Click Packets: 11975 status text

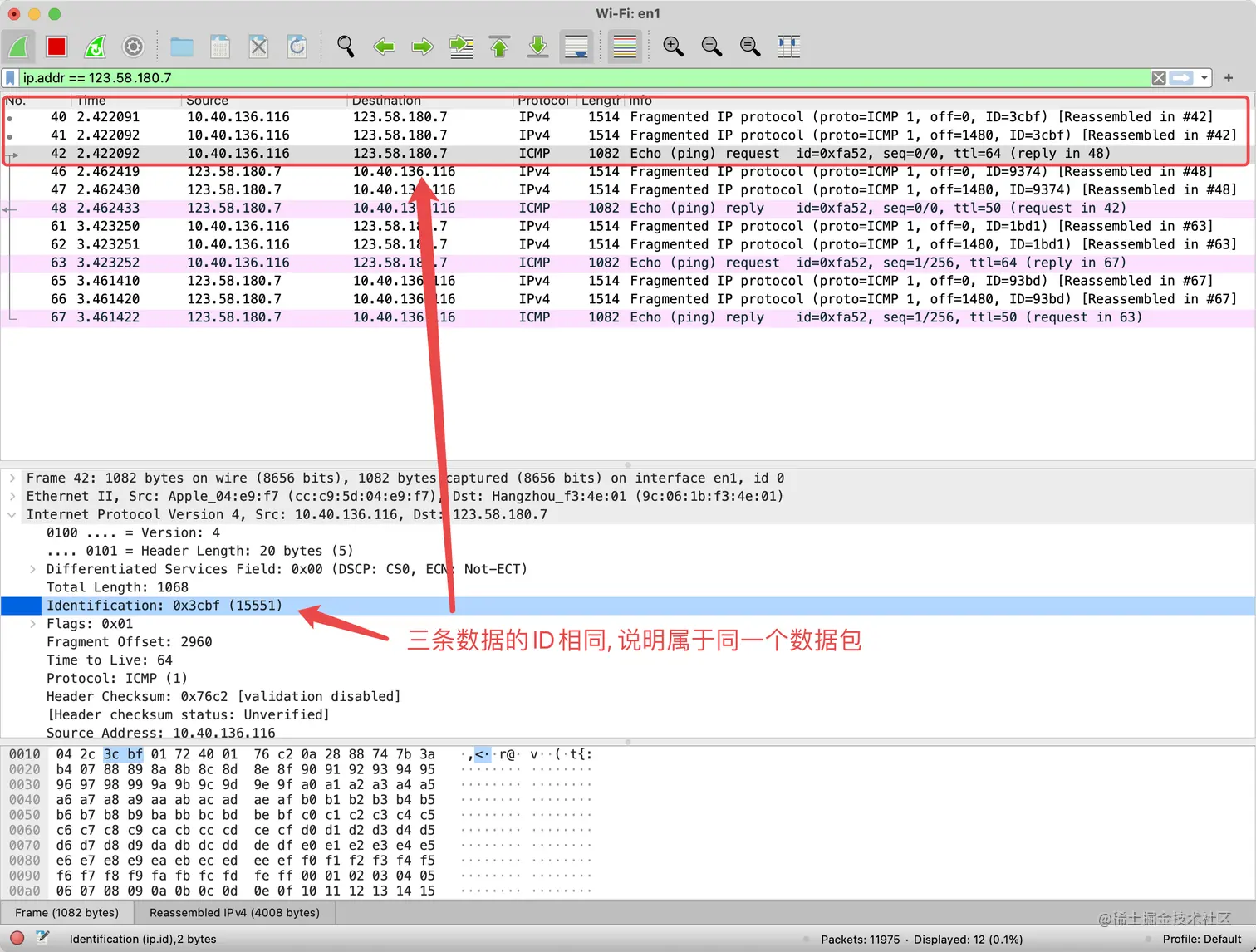(860, 940)
